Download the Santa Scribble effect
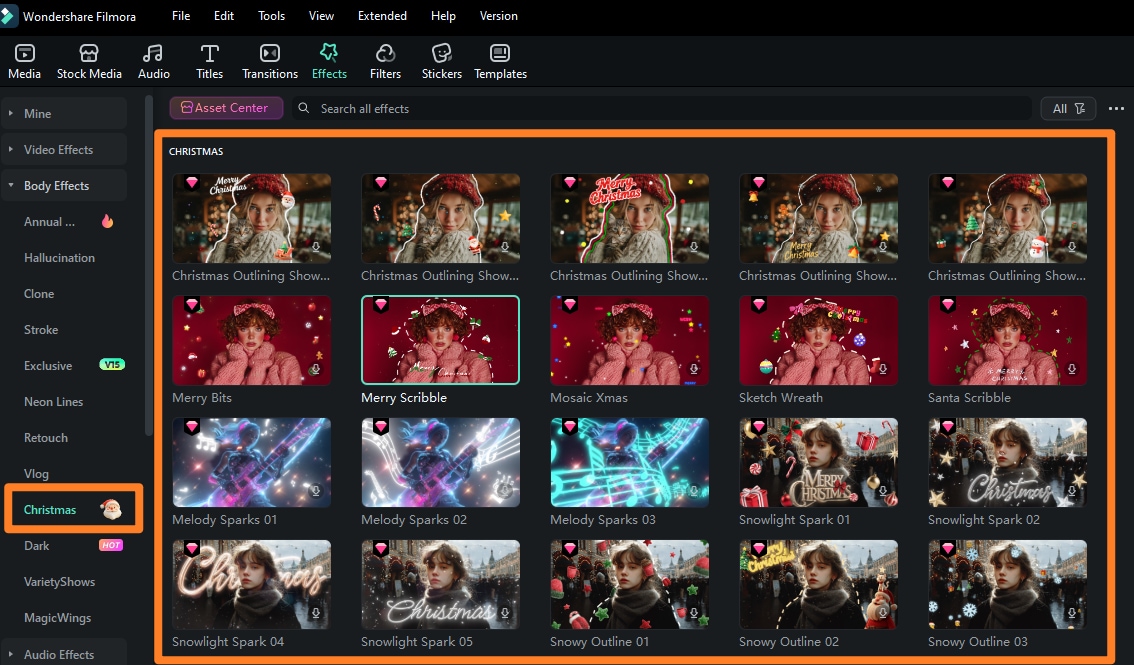Screen dimensions: 1134x665 (x=1072, y=369)
